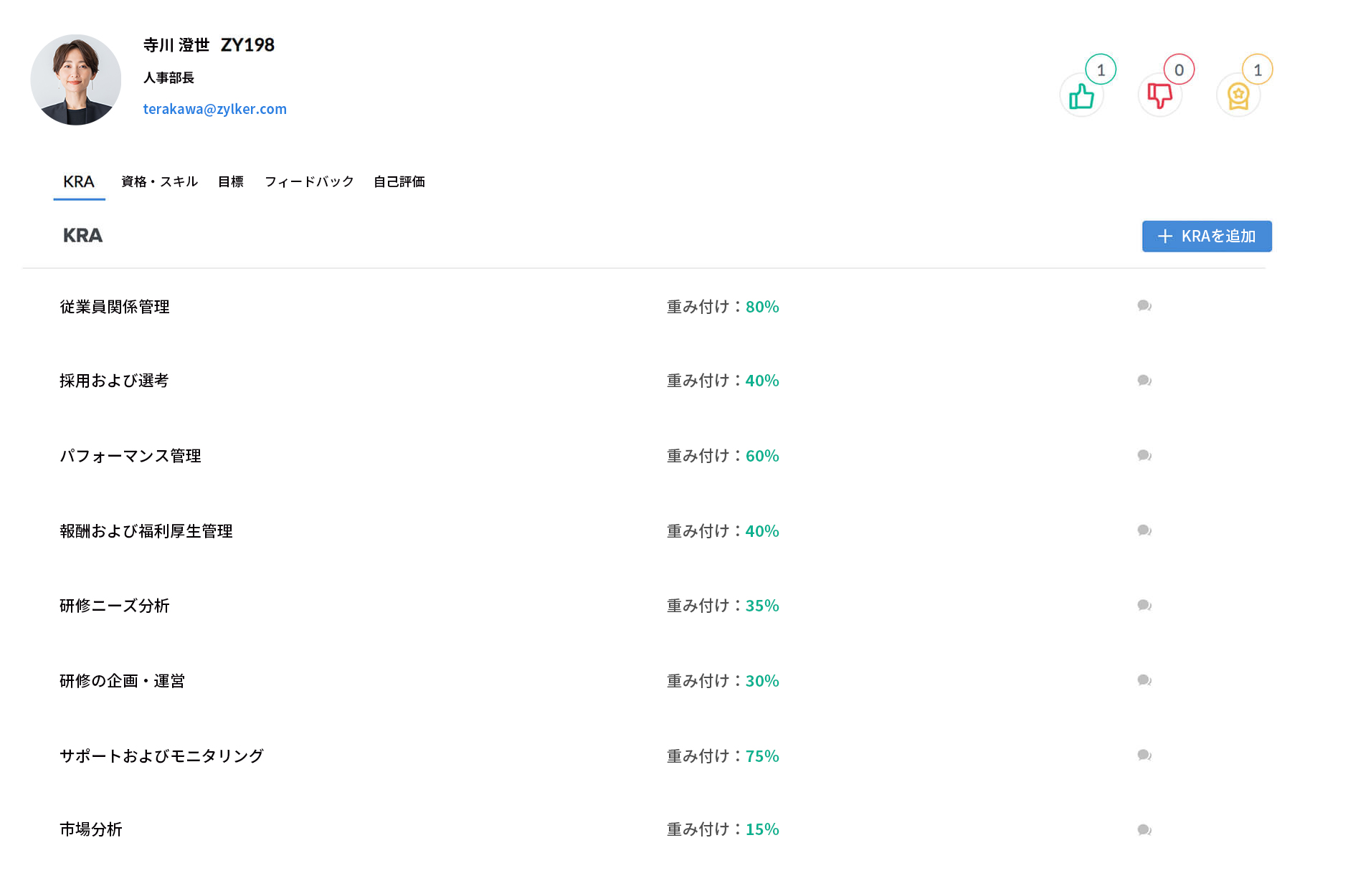Open the comment icon for 従業員関係管理
1348x896 pixels.
pos(1144,306)
